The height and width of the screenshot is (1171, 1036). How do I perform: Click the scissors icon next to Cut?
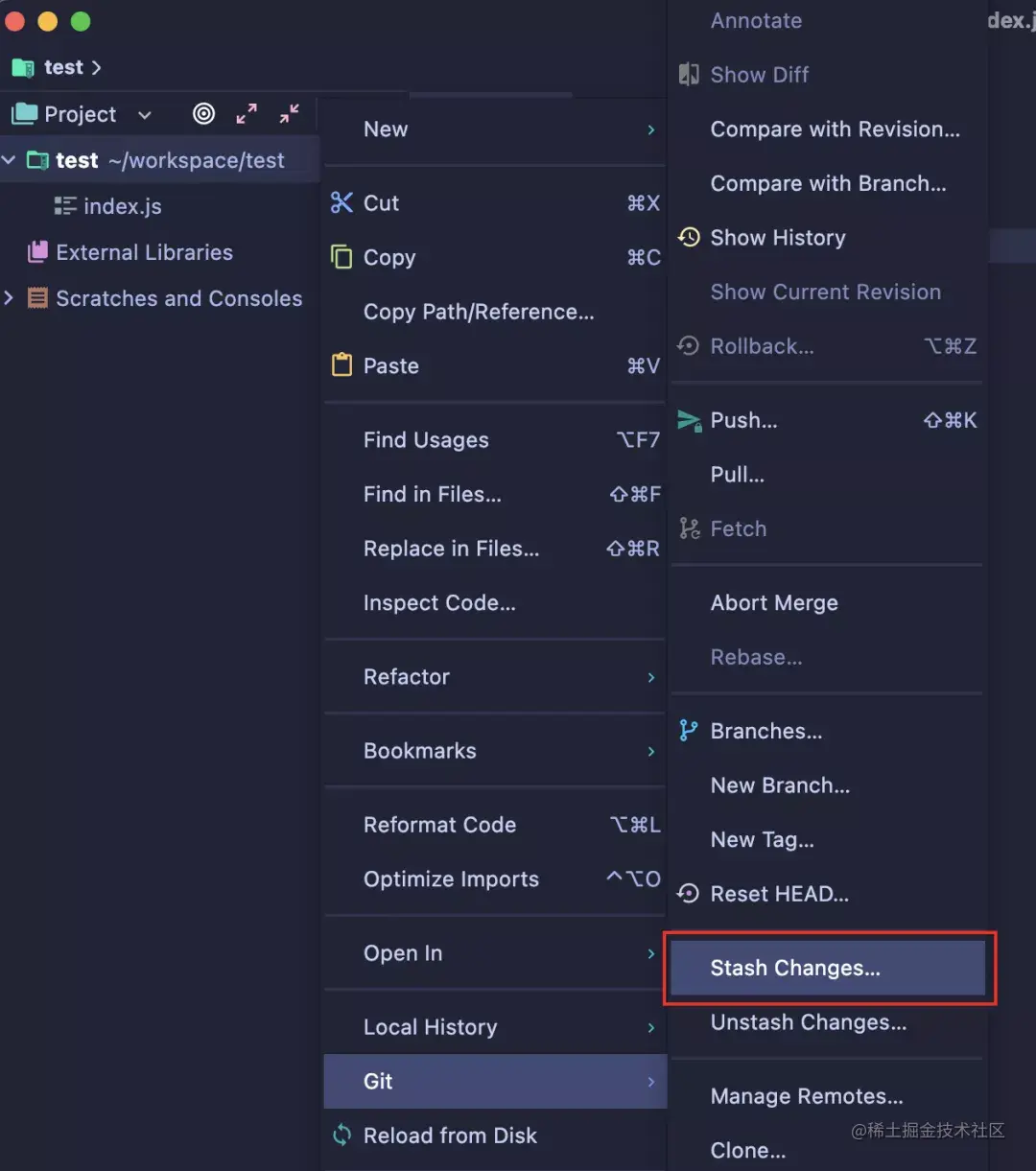(341, 202)
